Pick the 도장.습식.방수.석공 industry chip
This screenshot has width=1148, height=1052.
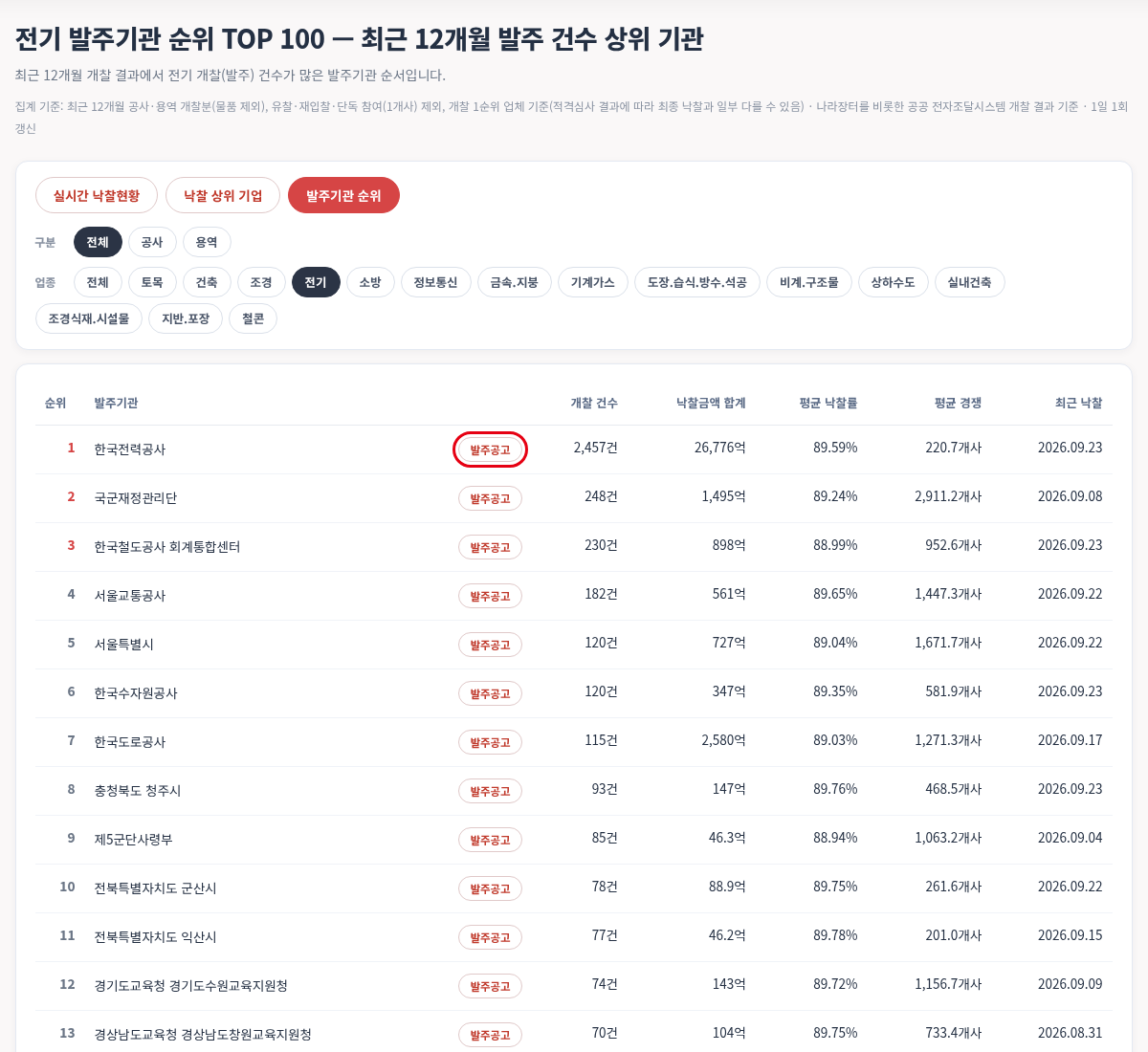[x=697, y=282]
